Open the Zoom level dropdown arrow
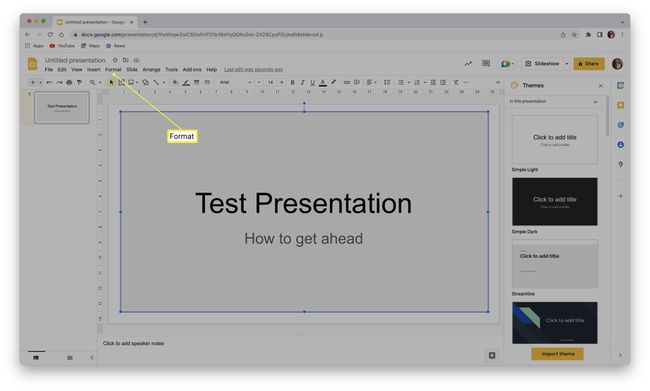The height and width of the screenshot is (391, 650). click(100, 83)
